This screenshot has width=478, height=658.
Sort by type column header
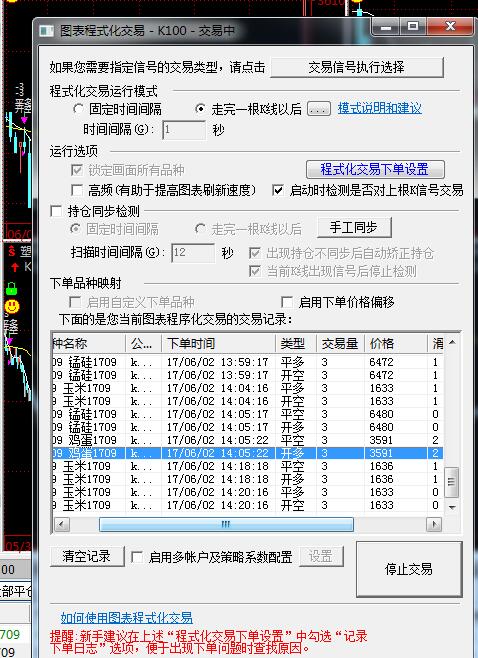[295, 344]
